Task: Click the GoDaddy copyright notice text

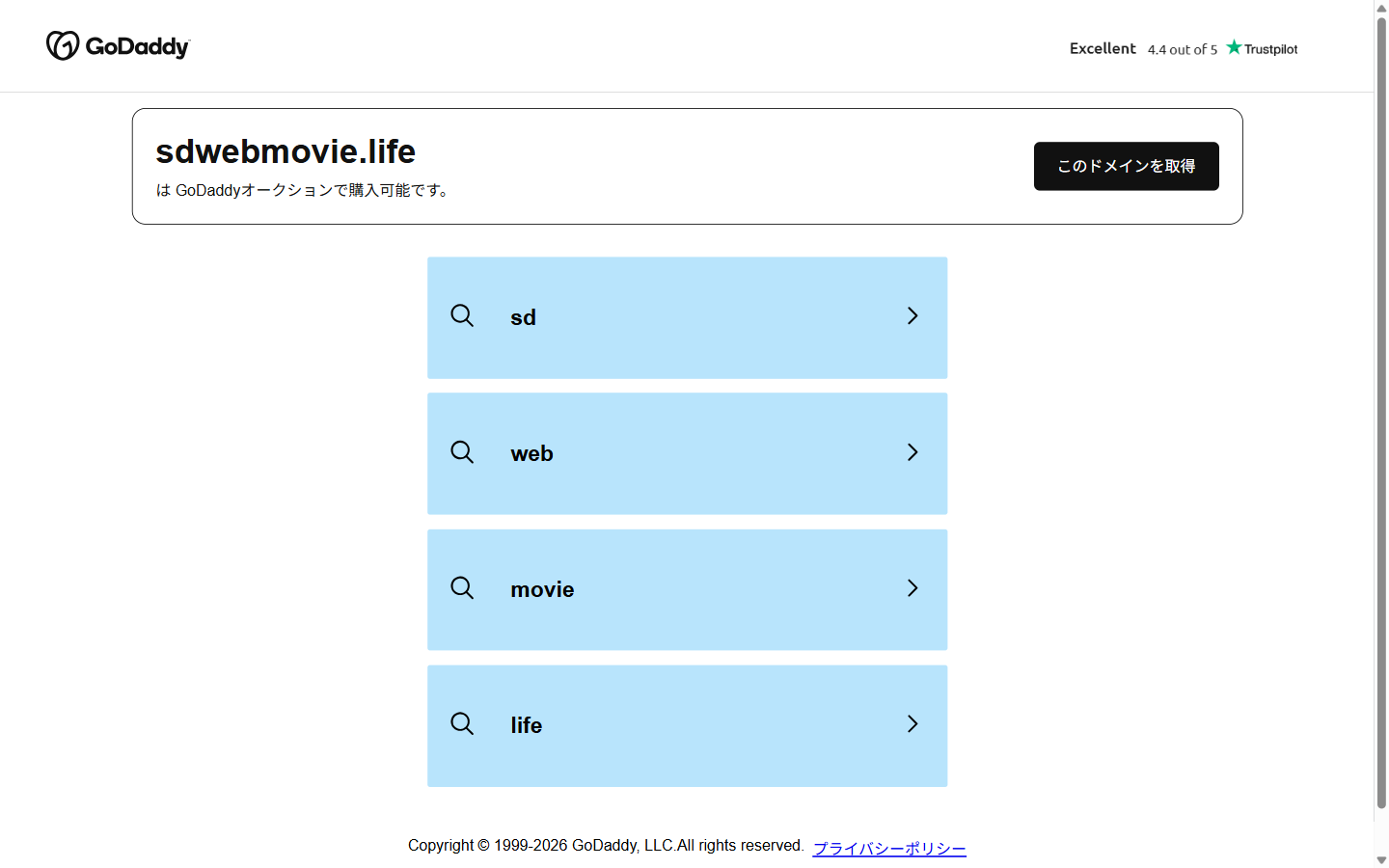Action: (x=606, y=845)
